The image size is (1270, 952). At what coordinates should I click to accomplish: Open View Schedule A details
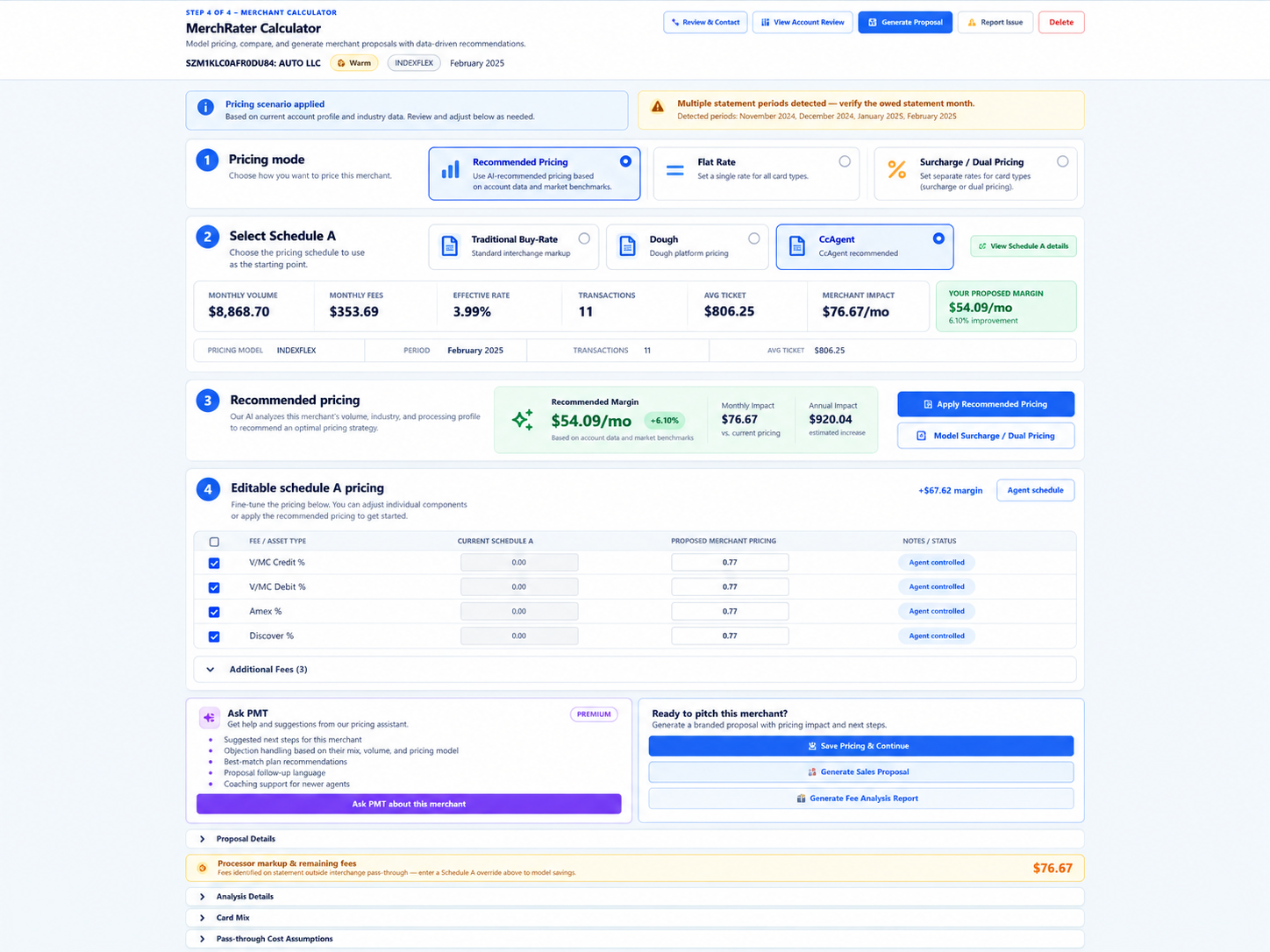click(x=1024, y=246)
